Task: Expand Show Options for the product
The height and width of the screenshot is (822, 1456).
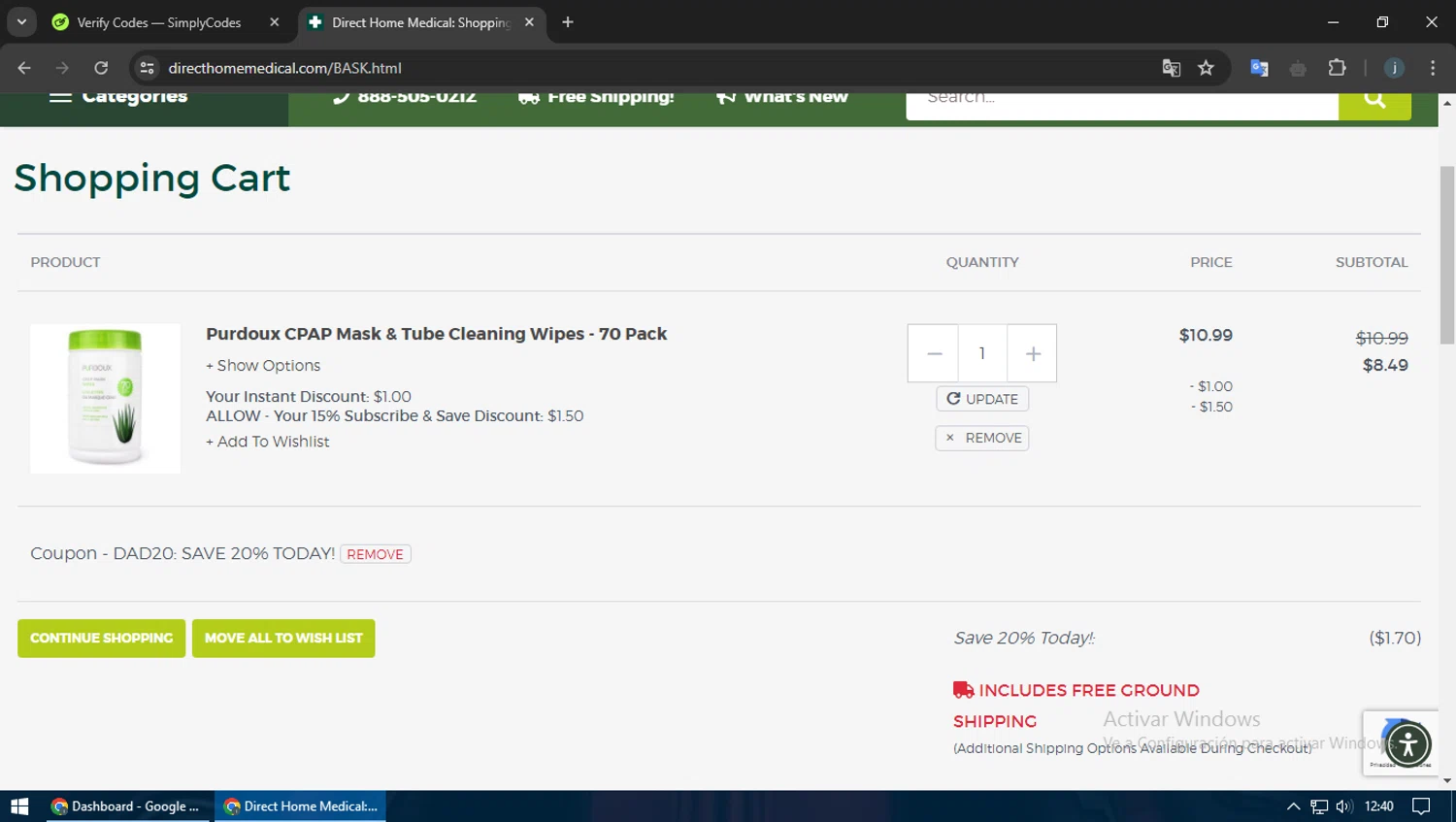Action: coord(263,366)
